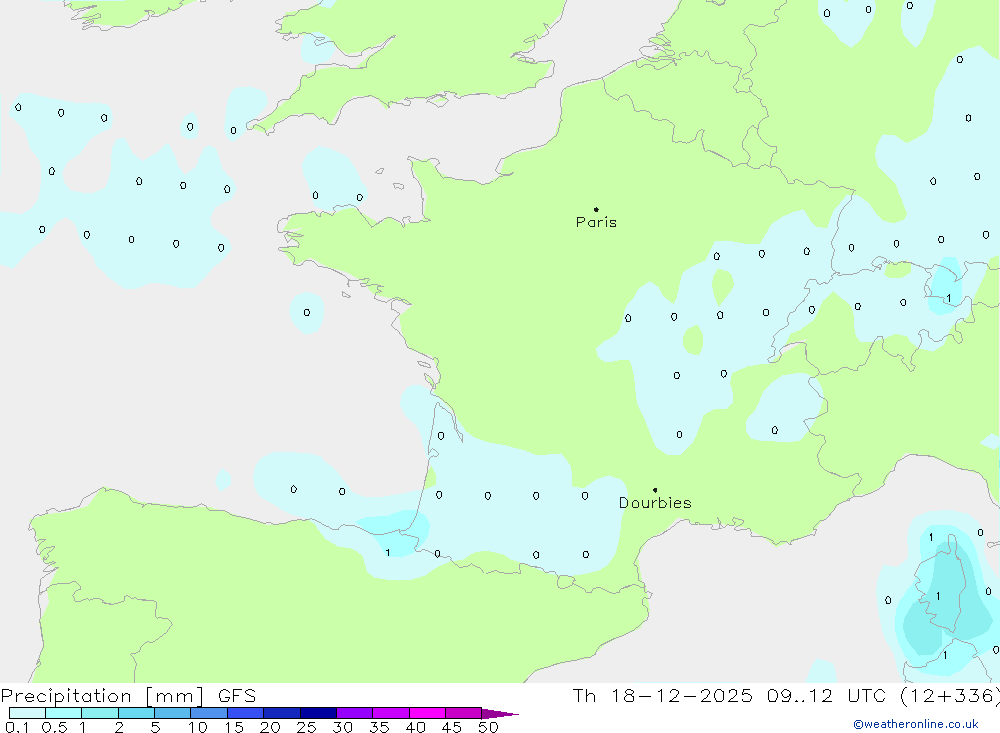The height and width of the screenshot is (733, 1000).
Task: Click the '1' value over eastern Switzerland
Action: tap(949, 298)
